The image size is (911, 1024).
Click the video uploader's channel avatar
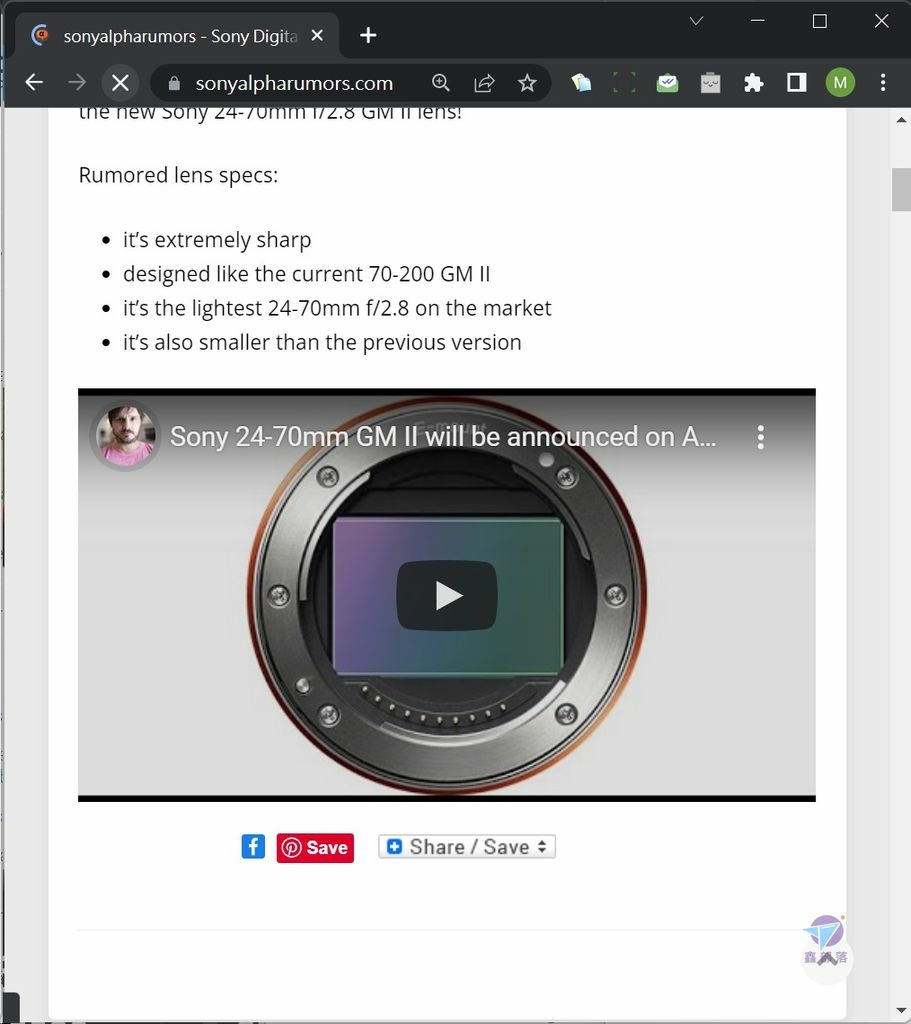(125, 436)
